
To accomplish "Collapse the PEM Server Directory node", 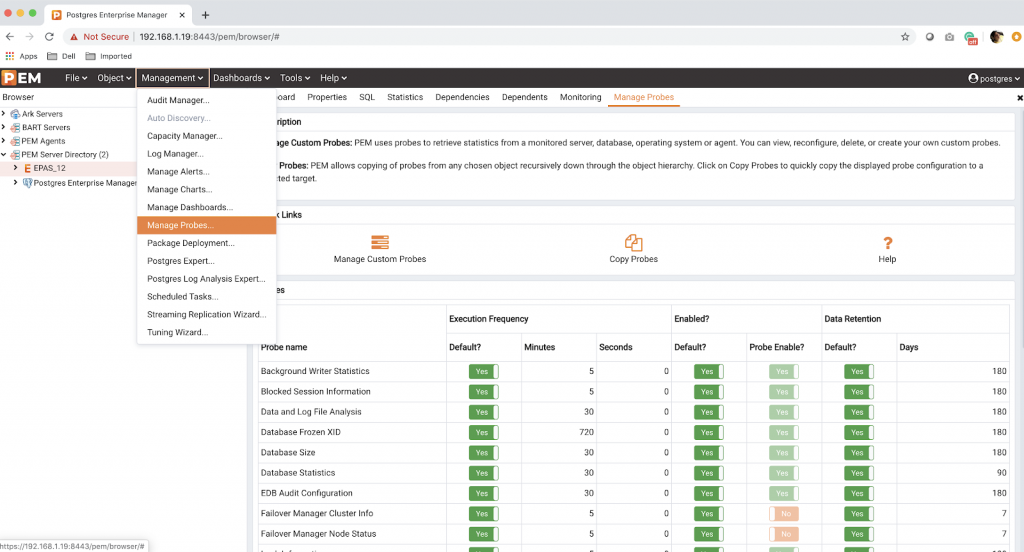I will [x=4, y=155].
